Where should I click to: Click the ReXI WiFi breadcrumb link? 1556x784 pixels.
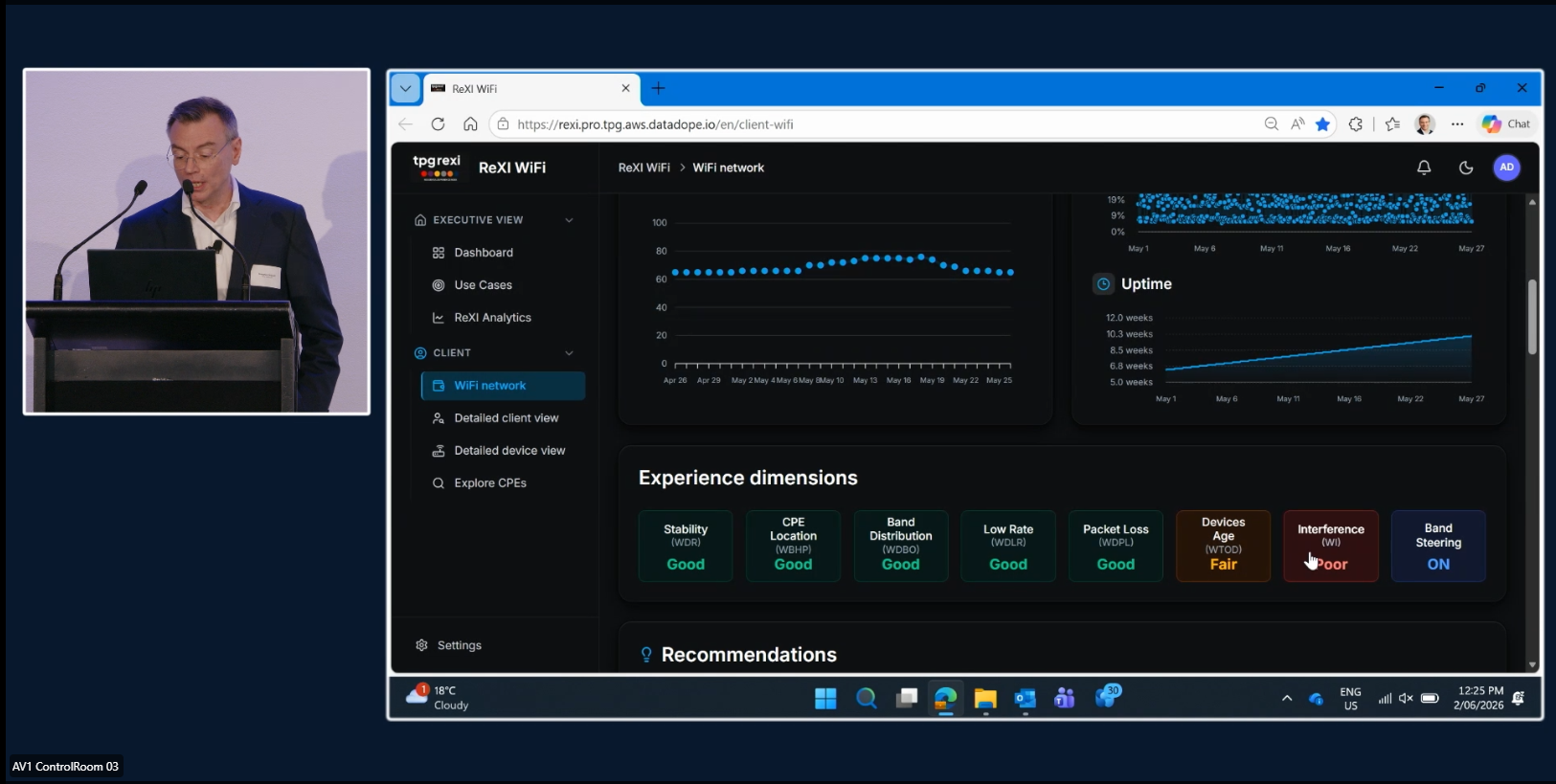644,168
